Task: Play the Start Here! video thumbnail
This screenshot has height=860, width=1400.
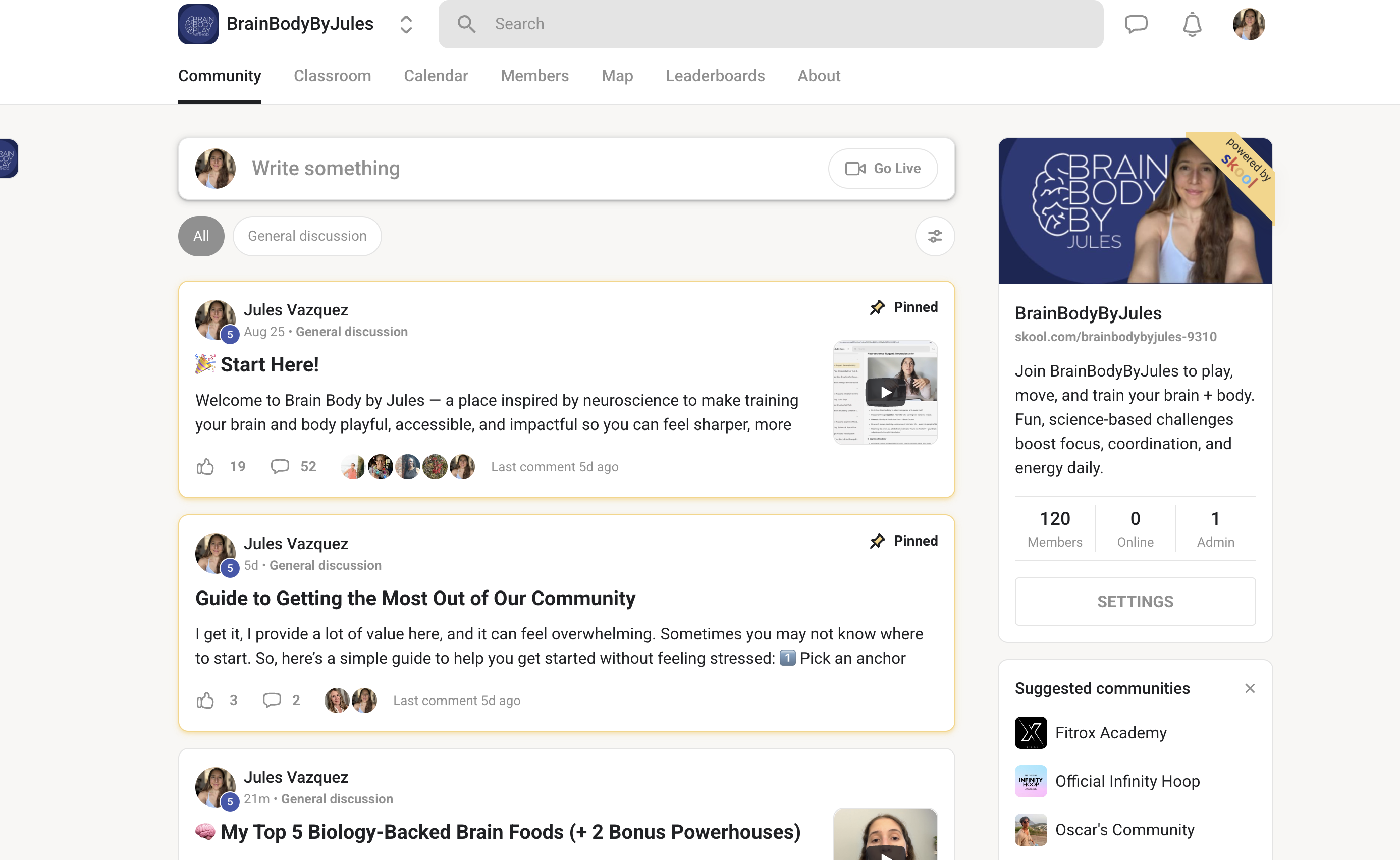Action: pos(885,393)
